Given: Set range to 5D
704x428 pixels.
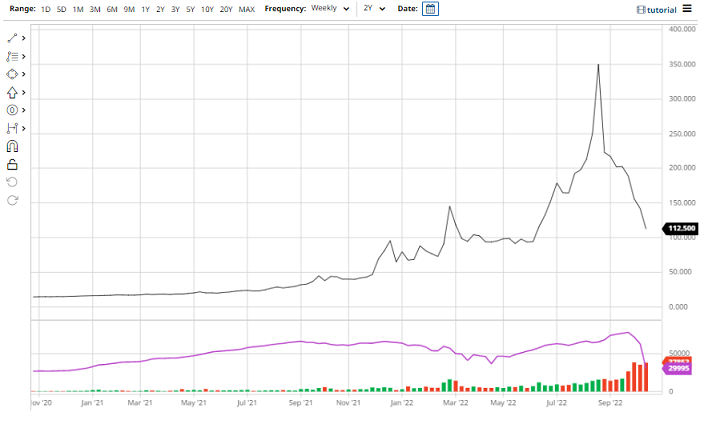Looking at the screenshot, I should pos(62,9).
